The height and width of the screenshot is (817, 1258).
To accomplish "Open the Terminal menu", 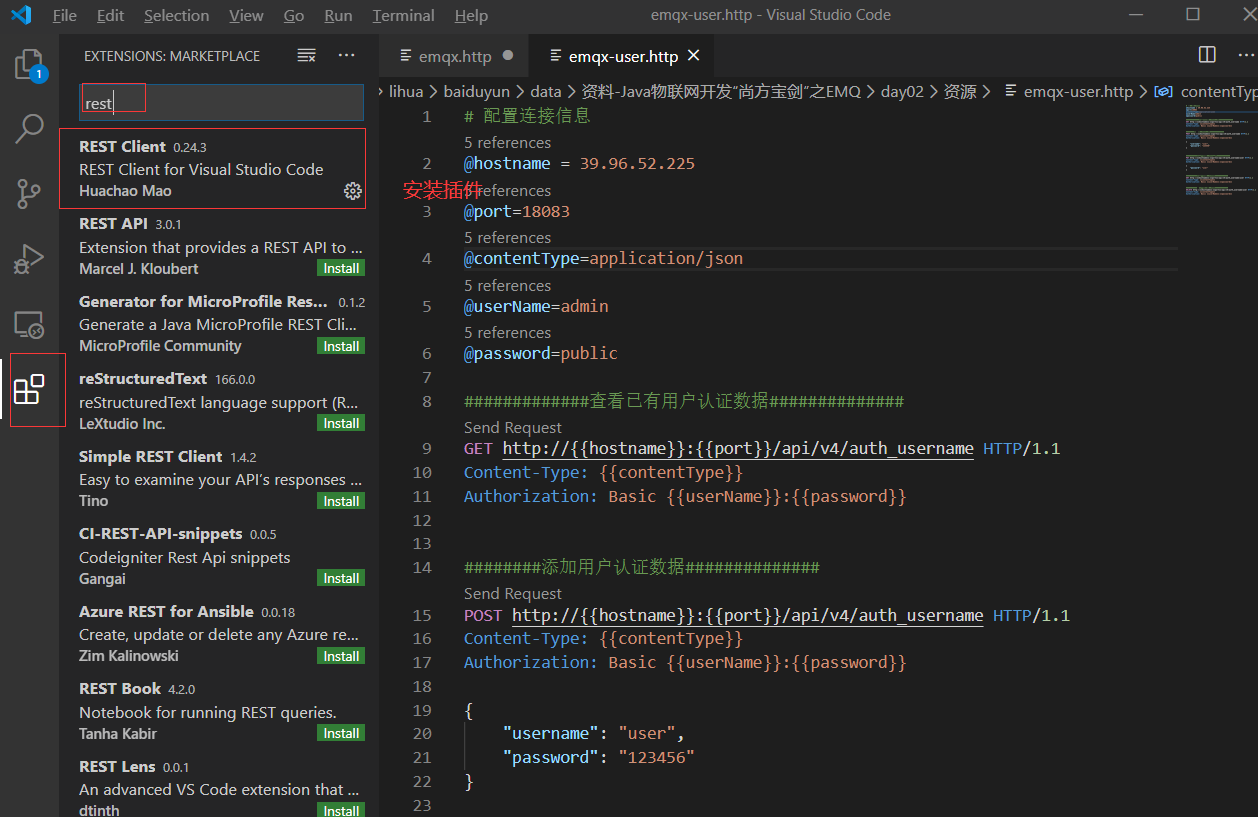I will click(x=403, y=15).
